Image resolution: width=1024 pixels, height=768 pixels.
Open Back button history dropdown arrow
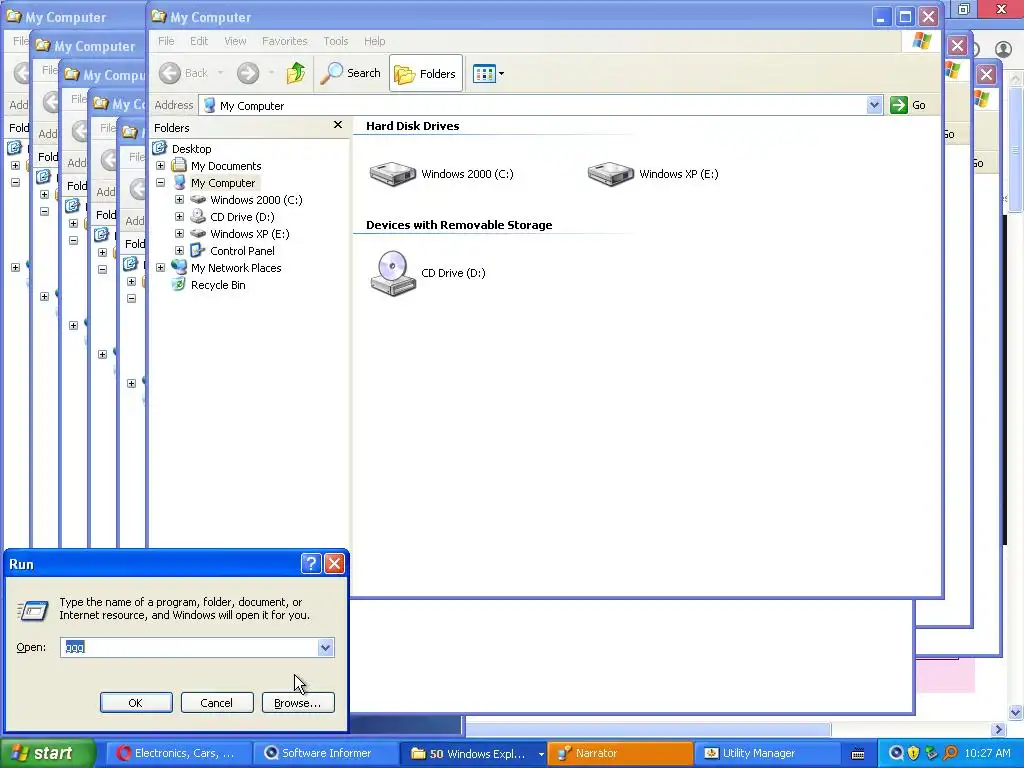(x=220, y=73)
